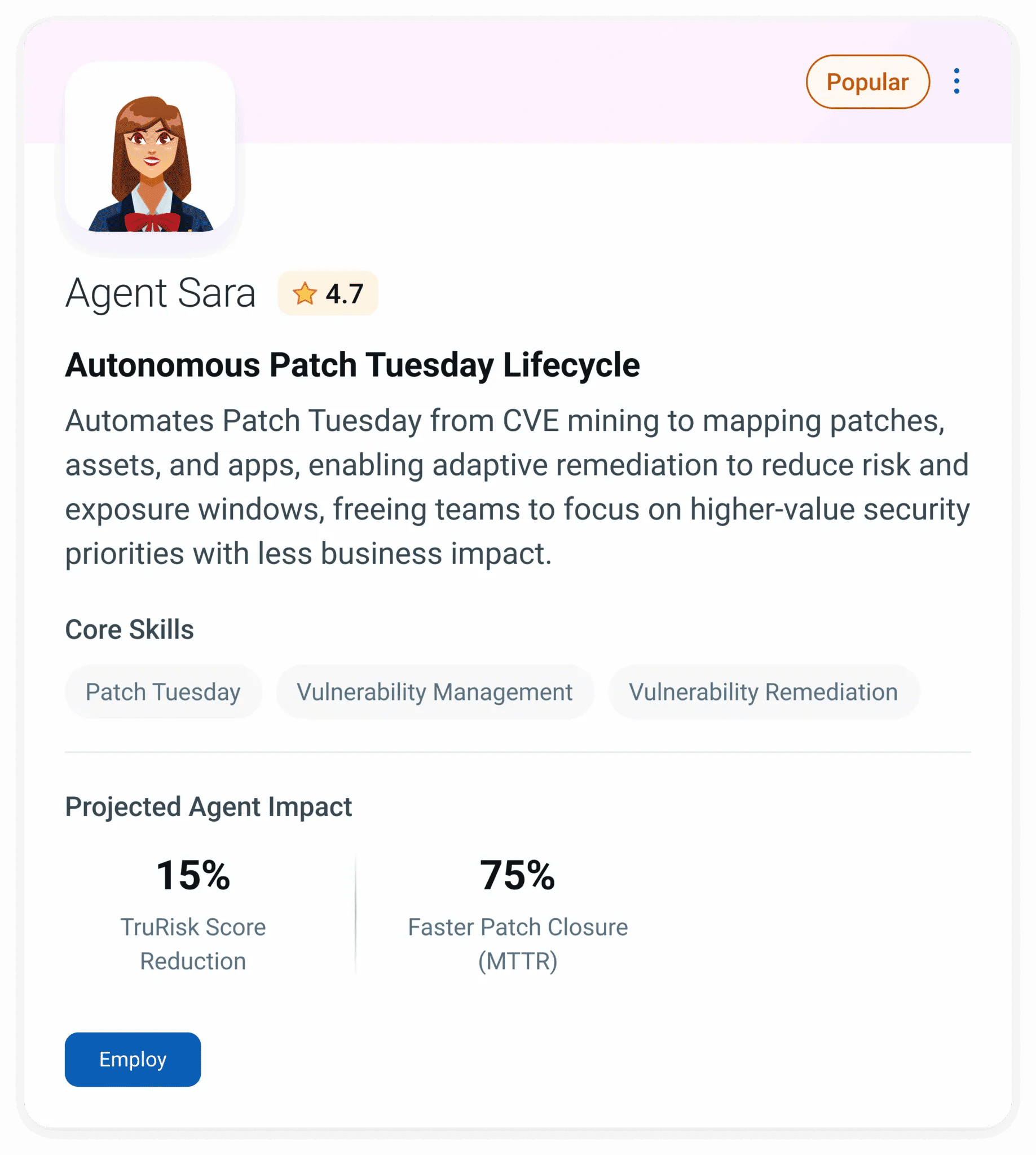Click the Projected Agent Impact heading
Screen dimensions: 1036x1155
208,806
